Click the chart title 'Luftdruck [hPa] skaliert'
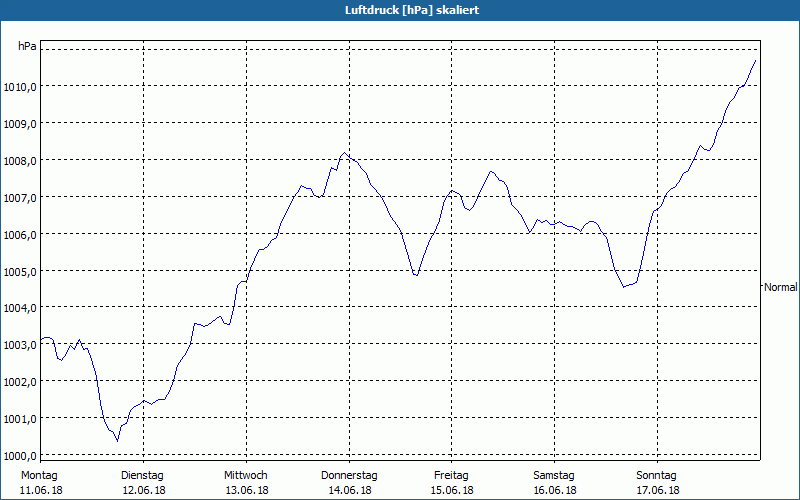The height and width of the screenshot is (500, 800). point(412,10)
